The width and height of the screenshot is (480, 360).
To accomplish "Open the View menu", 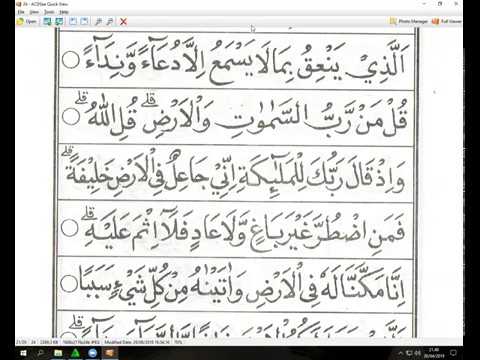I will click(34, 12).
